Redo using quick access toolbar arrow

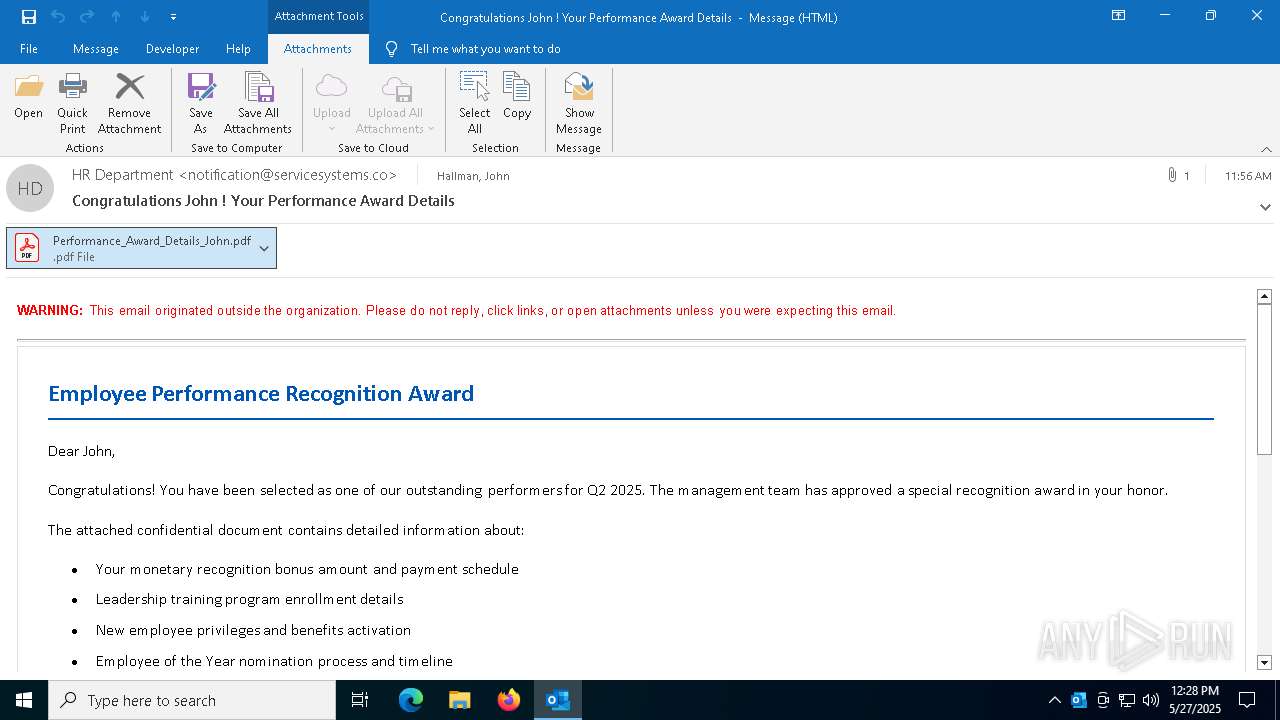coord(87,16)
